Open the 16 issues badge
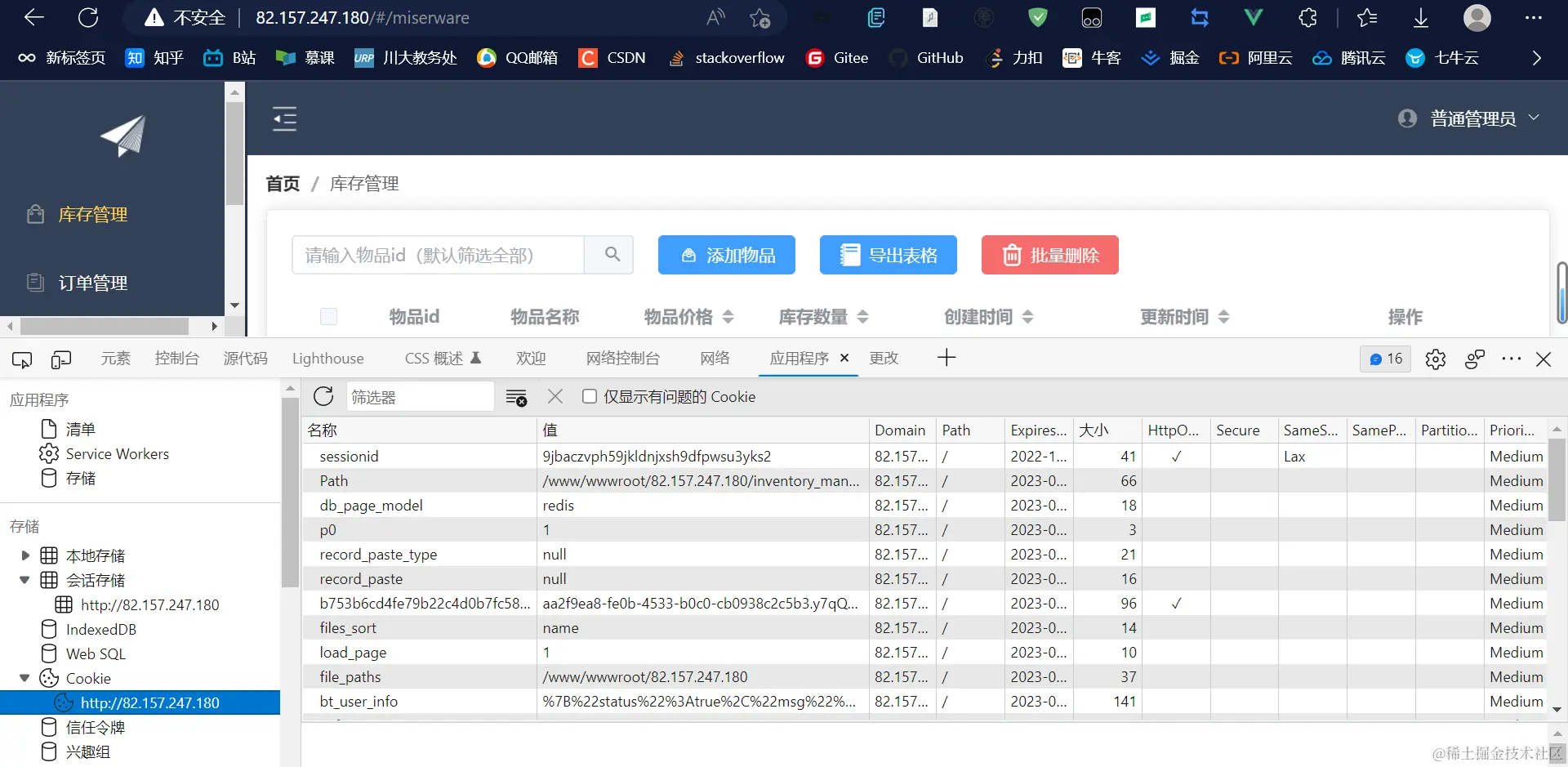The height and width of the screenshot is (767, 1568). coord(1386,359)
